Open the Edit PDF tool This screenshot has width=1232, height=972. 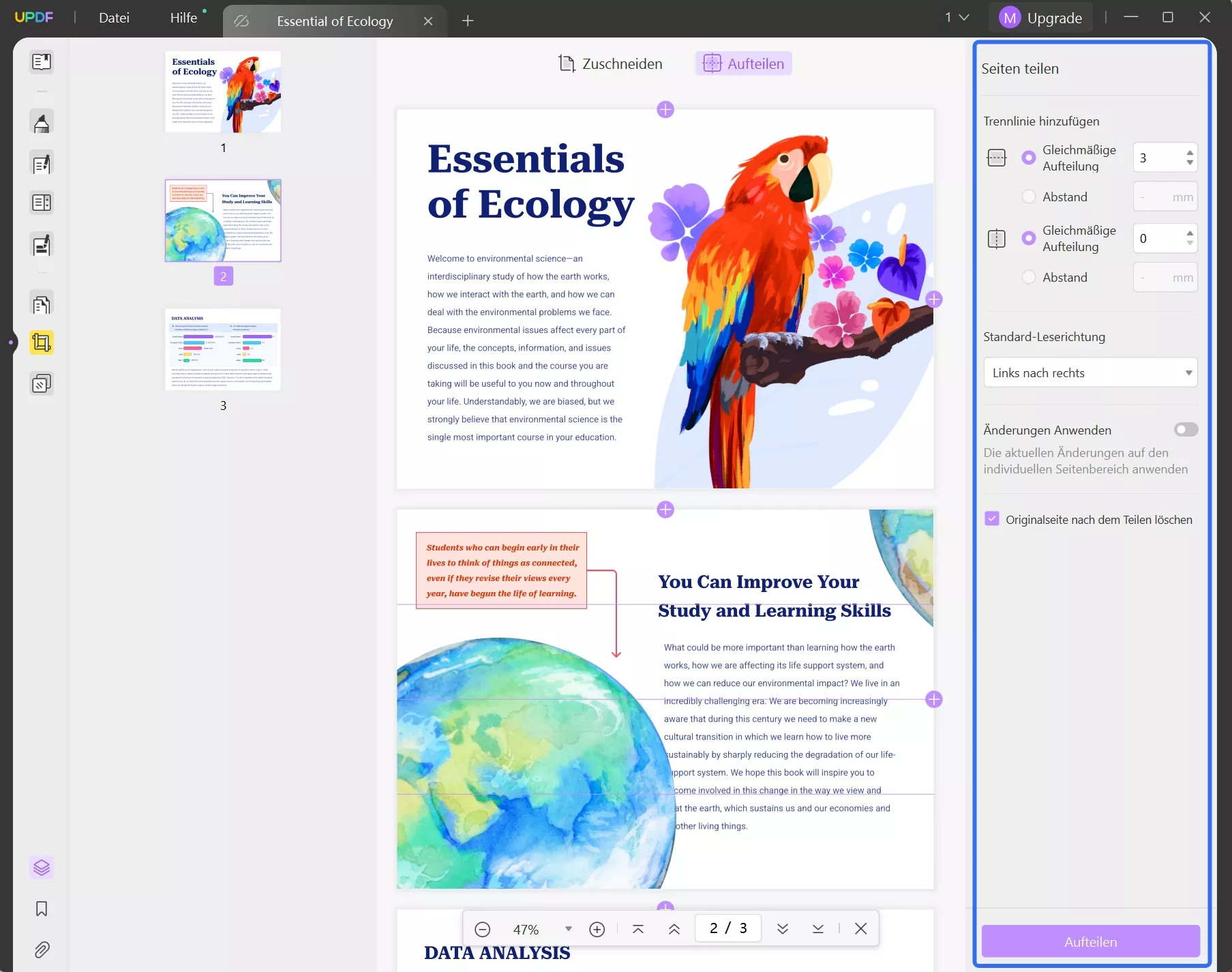pyautogui.click(x=42, y=164)
